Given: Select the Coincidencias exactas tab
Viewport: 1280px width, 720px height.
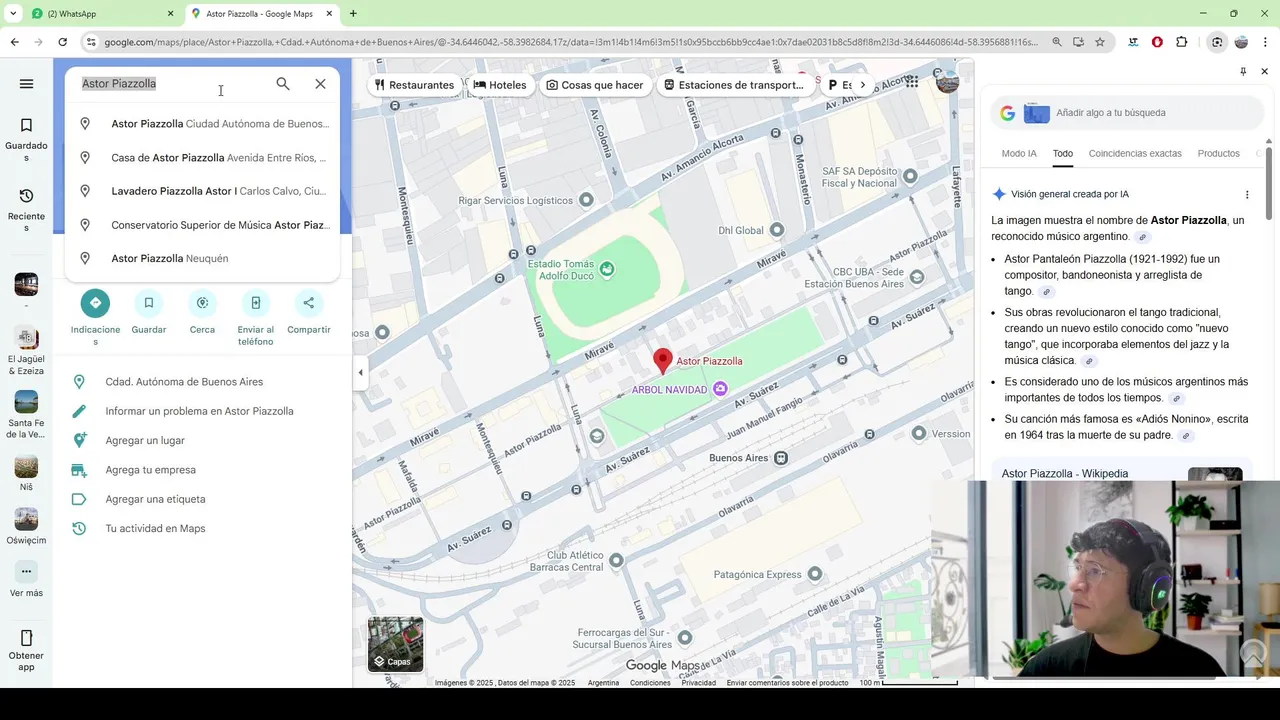Looking at the screenshot, I should (1135, 154).
